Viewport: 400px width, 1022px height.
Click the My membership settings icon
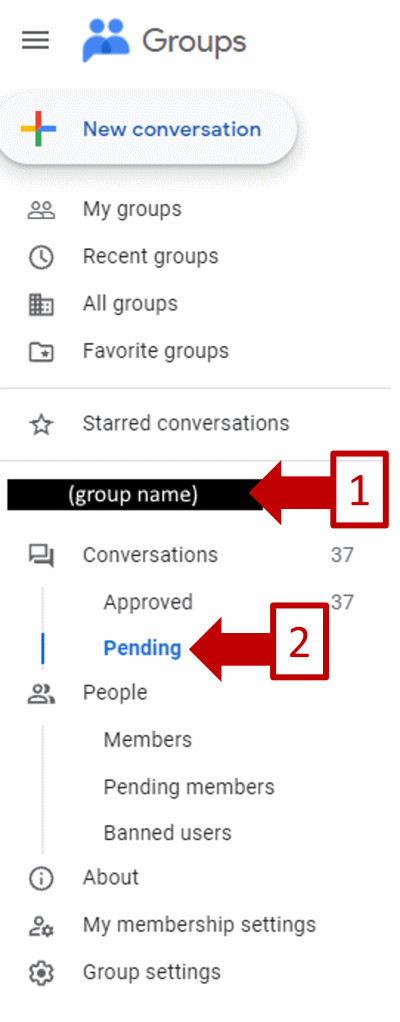coord(41,926)
